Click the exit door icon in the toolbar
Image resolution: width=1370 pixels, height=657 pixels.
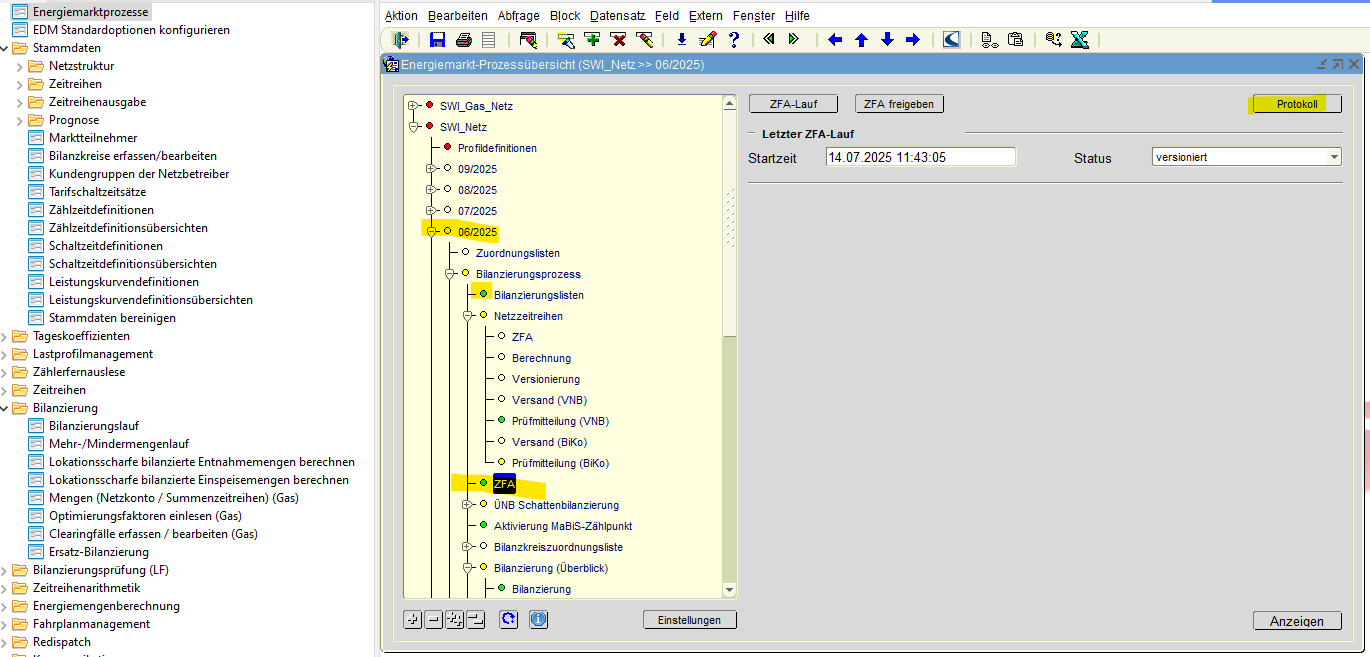coord(401,40)
